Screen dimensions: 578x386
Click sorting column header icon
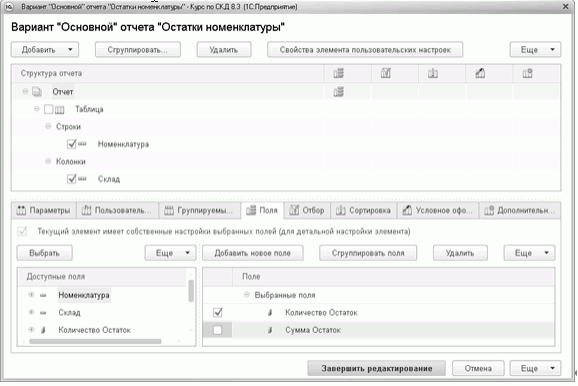(x=433, y=73)
